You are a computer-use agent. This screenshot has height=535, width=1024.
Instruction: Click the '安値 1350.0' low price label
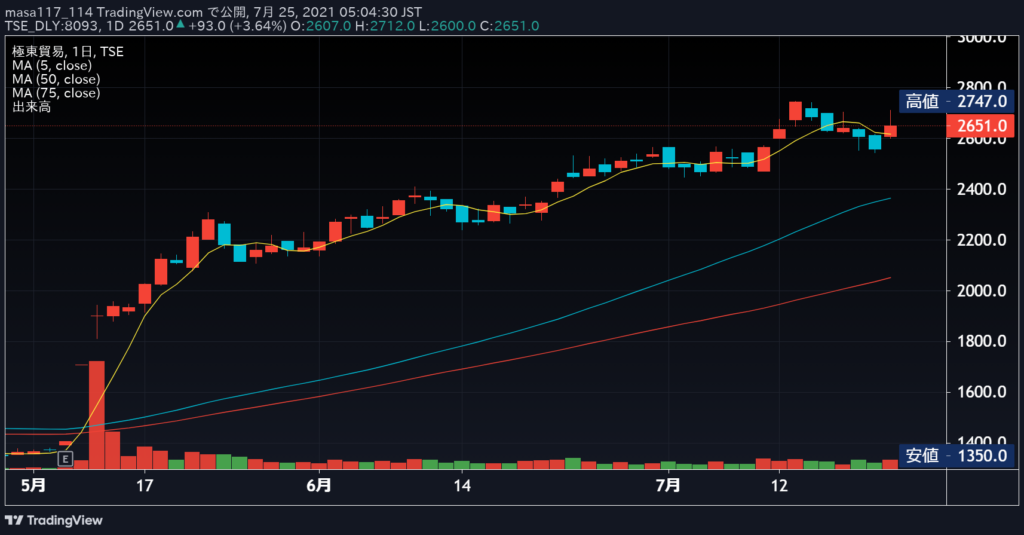(956, 455)
